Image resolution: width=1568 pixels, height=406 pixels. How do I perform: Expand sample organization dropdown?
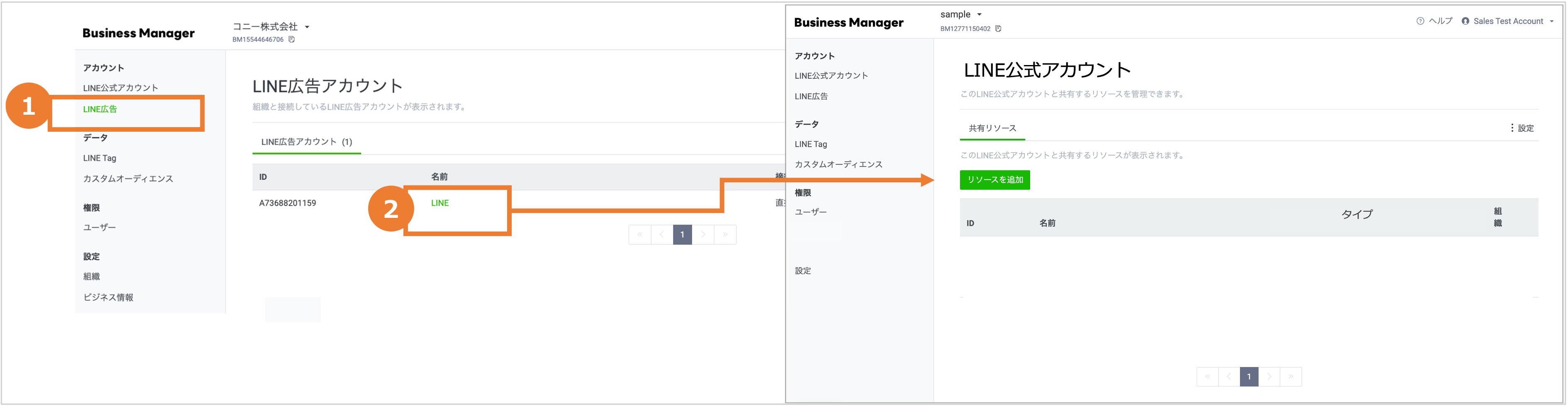pyautogui.click(x=980, y=14)
